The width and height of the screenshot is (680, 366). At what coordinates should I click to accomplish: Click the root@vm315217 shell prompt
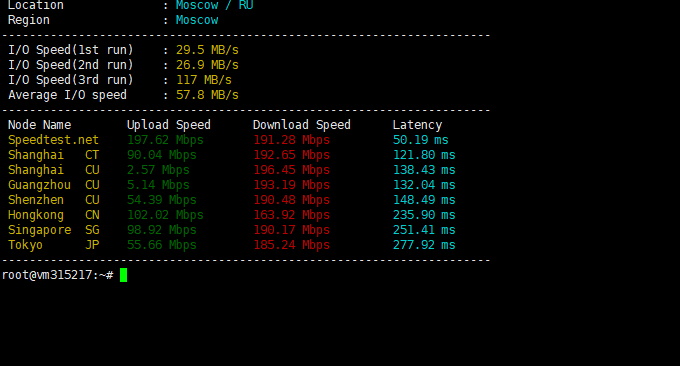point(58,275)
